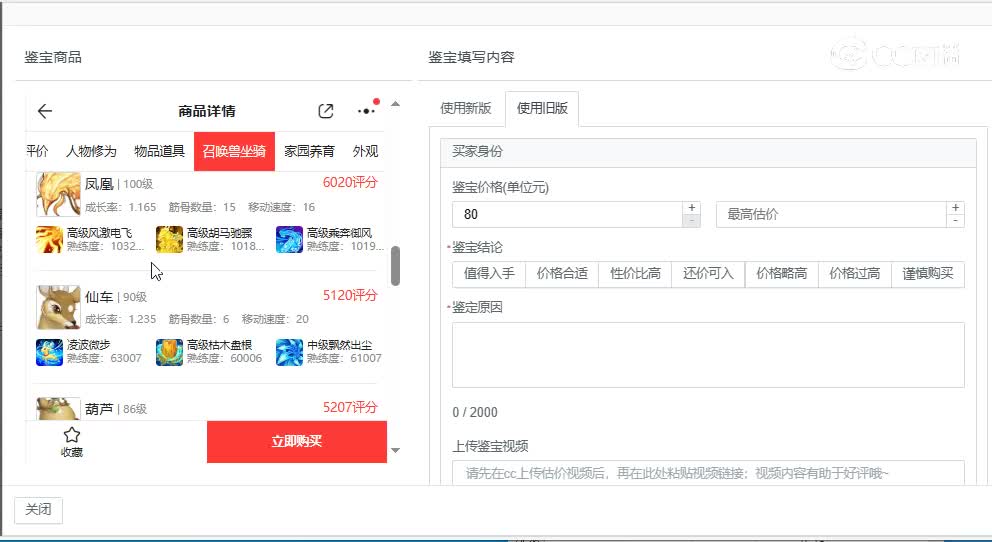Click the 仙车 mount name
The image size is (992, 542).
pos(99,297)
